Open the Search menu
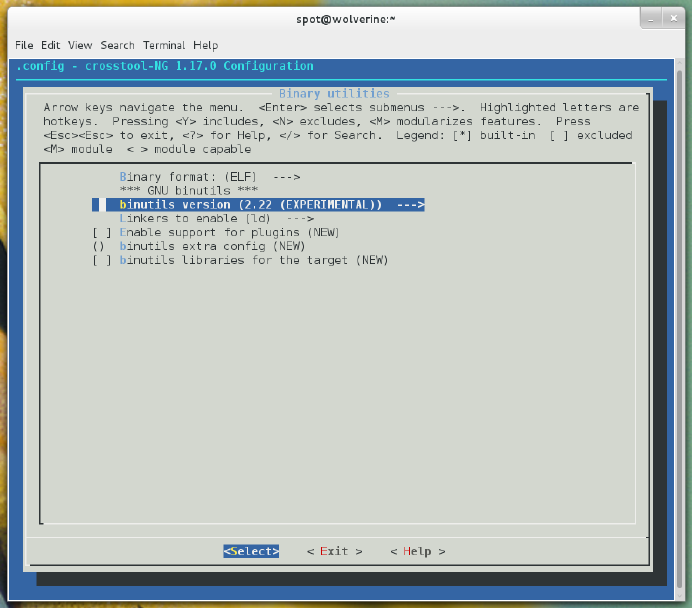692x608 pixels. [x=117, y=45]
